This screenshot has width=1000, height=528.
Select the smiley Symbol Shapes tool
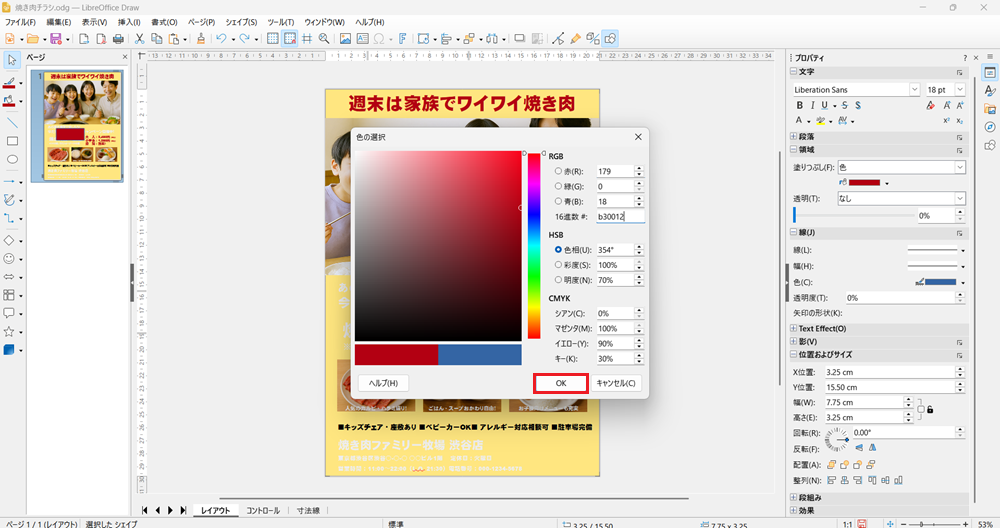coord(9,258)
